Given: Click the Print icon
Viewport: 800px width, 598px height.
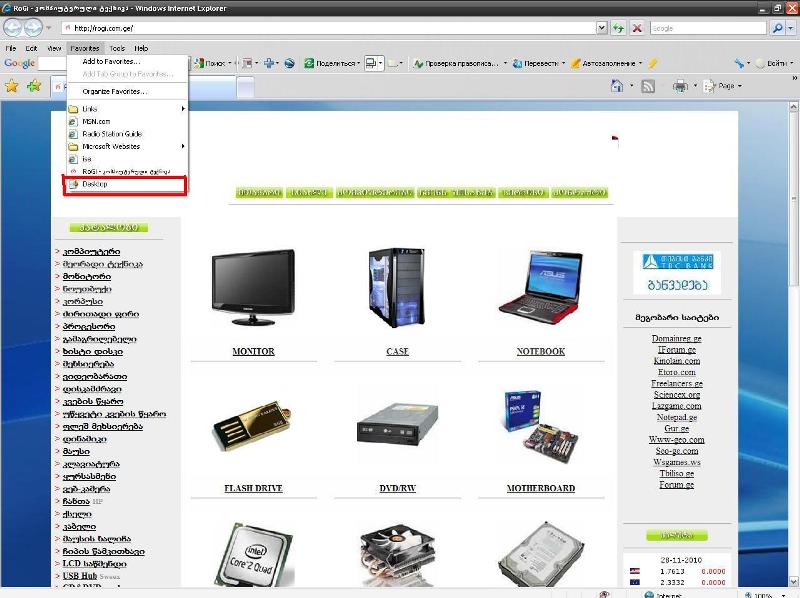Looking at the screenshot, I should coord(680,86).
